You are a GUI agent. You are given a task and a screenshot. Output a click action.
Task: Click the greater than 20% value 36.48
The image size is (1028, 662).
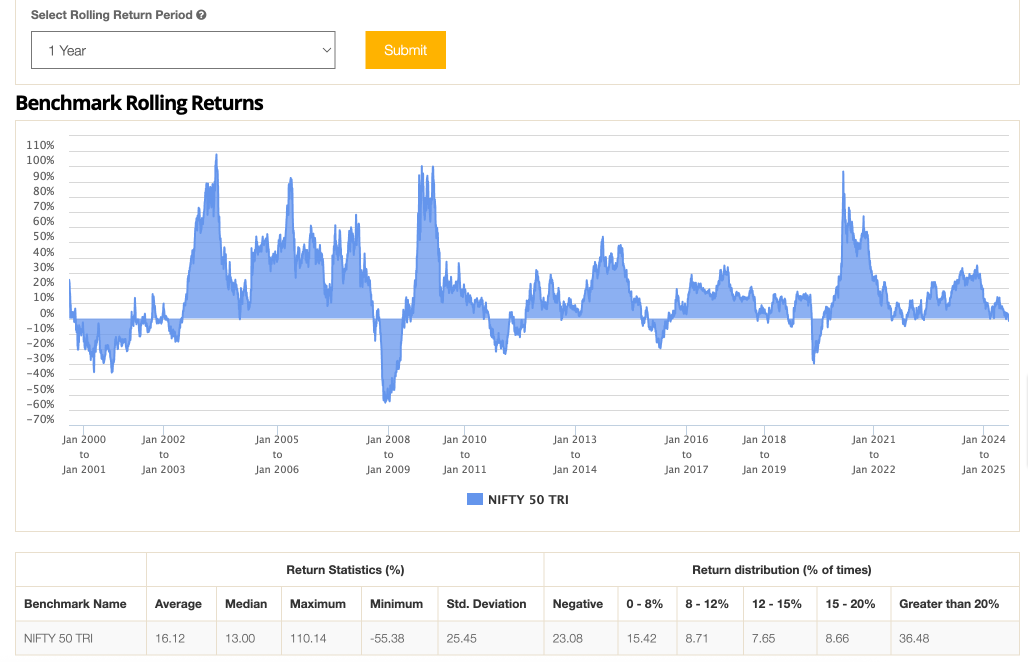pyautogui.click(x=914, y=638)
